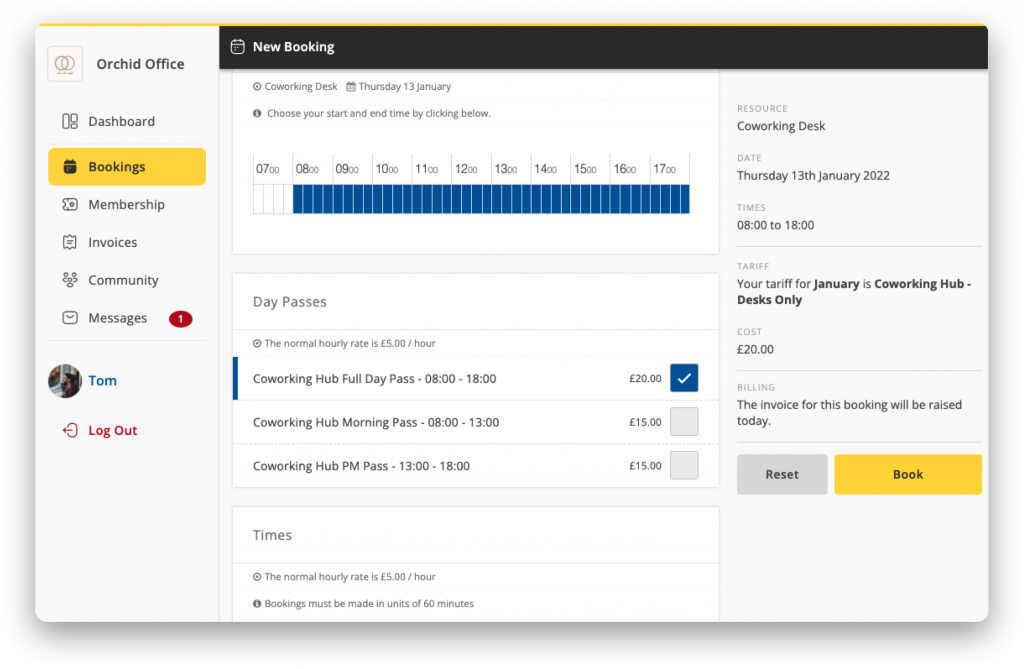Image resolution: width=1024 pixels, height=669 pixels.
Task: Click the calendar icon next to Thursday 13 January
Action: pyautogui.click(x=351, y=86)
